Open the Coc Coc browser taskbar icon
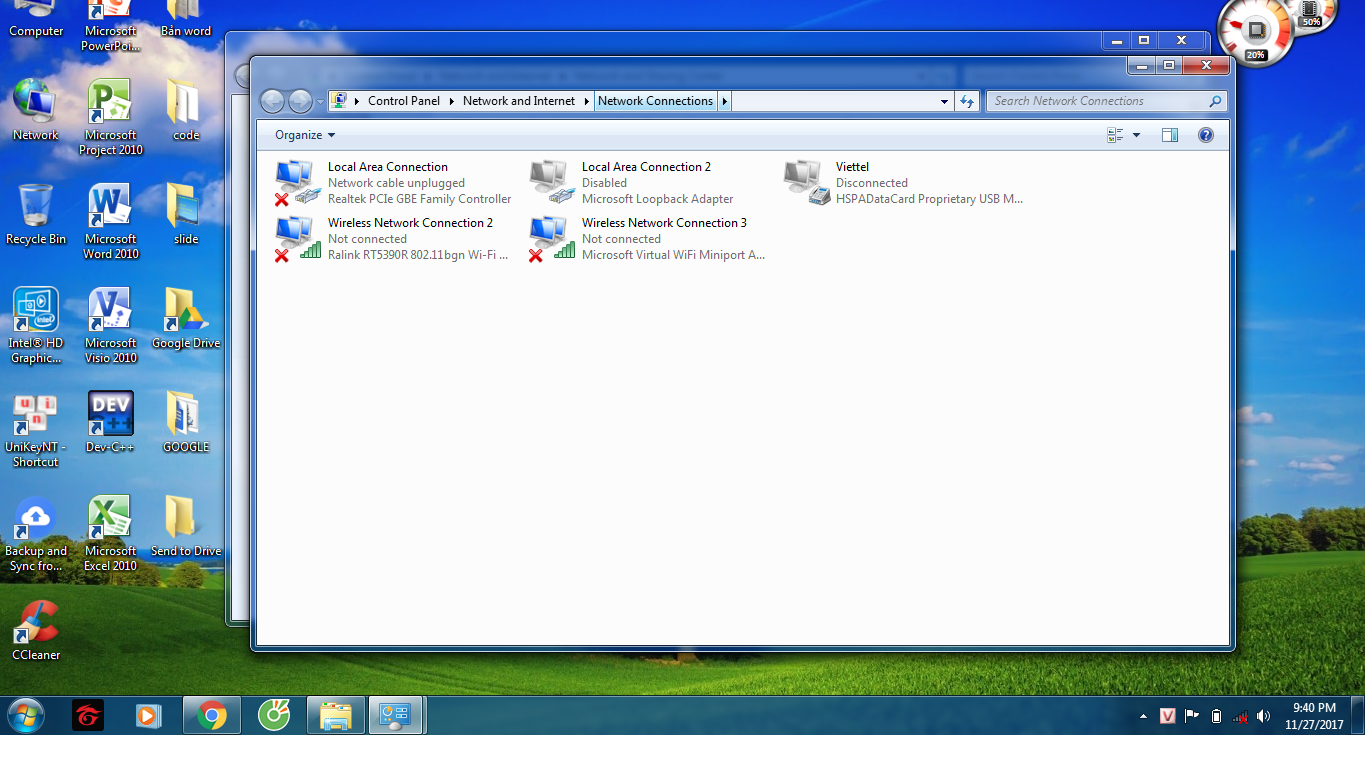Image resolution: width=1366 pixels, height=768 pixels. 273,716
